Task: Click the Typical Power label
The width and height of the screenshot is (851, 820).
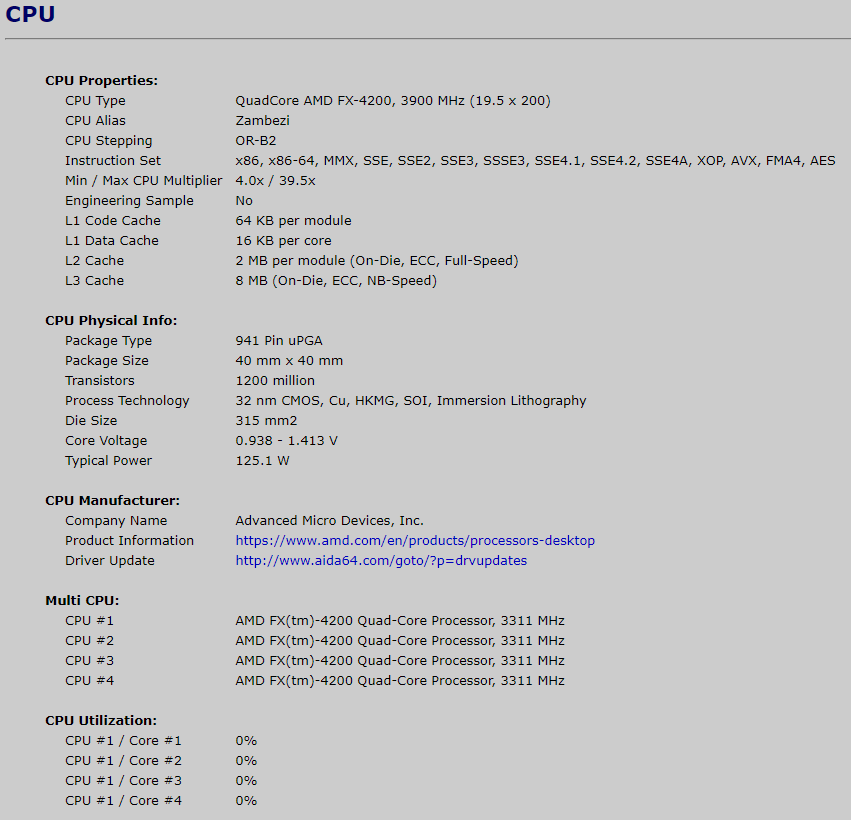Action: 109,461
